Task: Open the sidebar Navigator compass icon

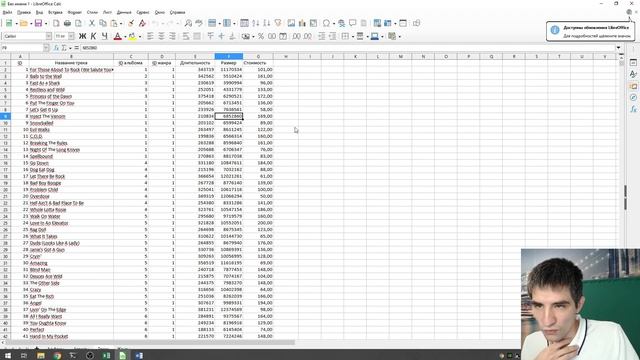Action: (x=633, y=98)
